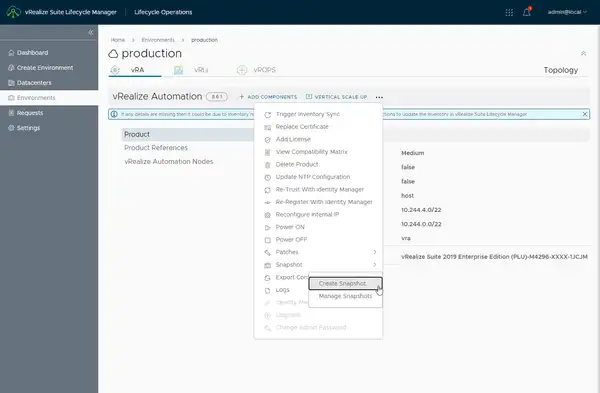
Task: Choose Logs menu entry
Action: coord(282,290)
